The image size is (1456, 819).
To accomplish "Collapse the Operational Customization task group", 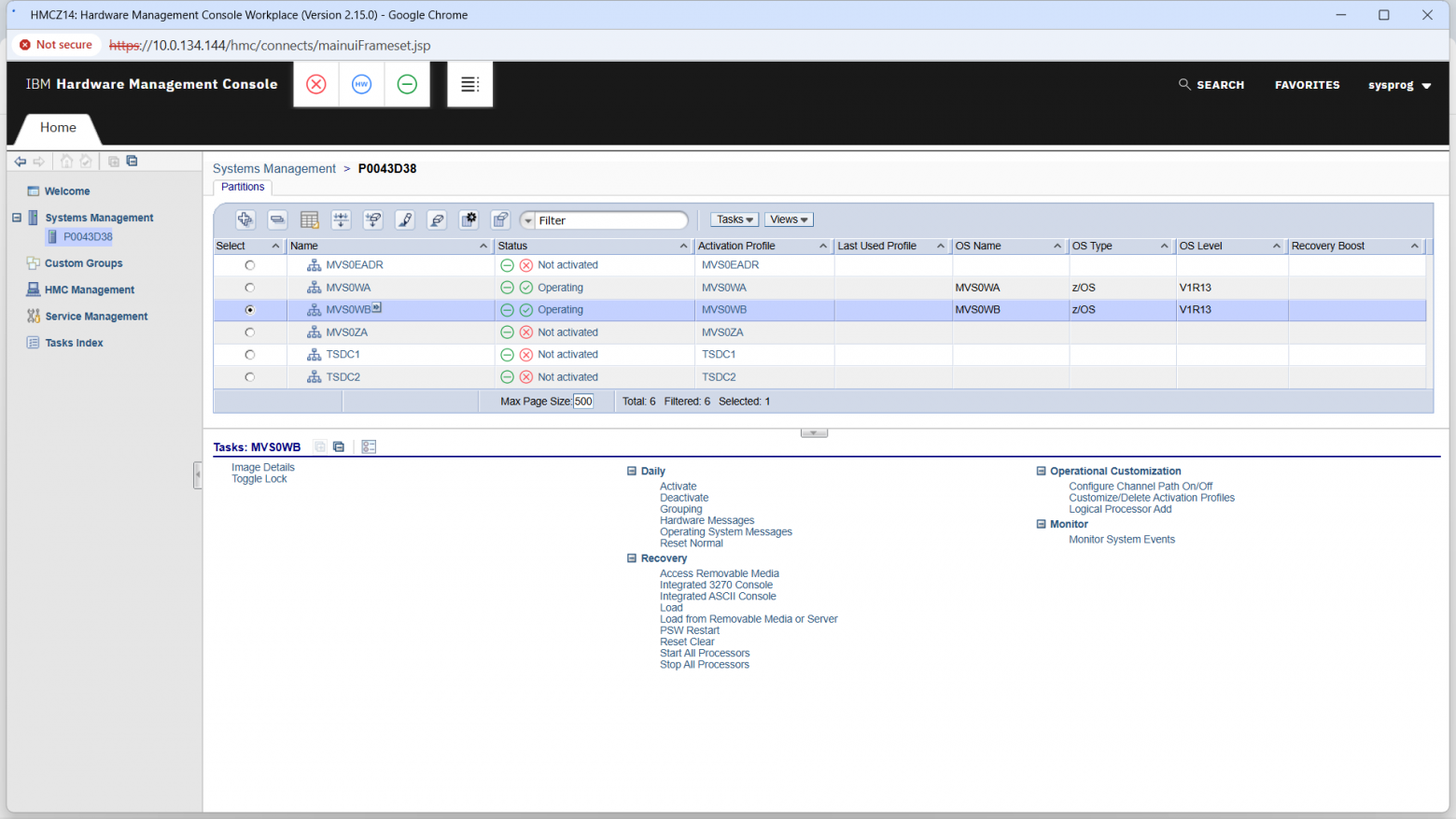I will tap(1042, 472).
